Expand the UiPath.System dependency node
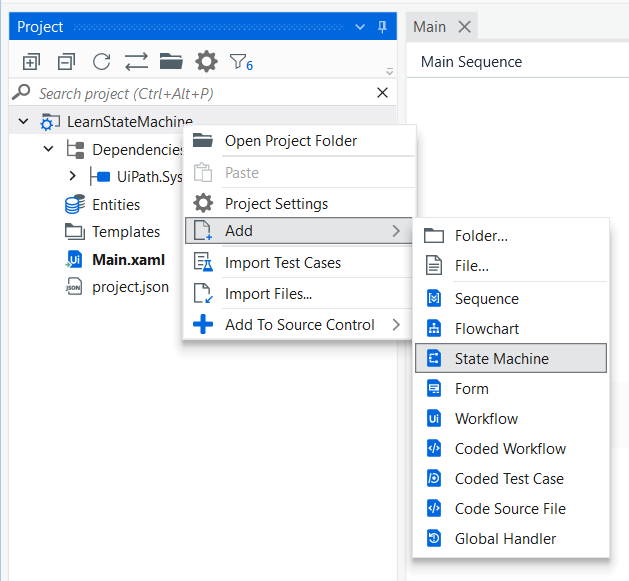Screen dimensions: 629x581 coord(73,176)
